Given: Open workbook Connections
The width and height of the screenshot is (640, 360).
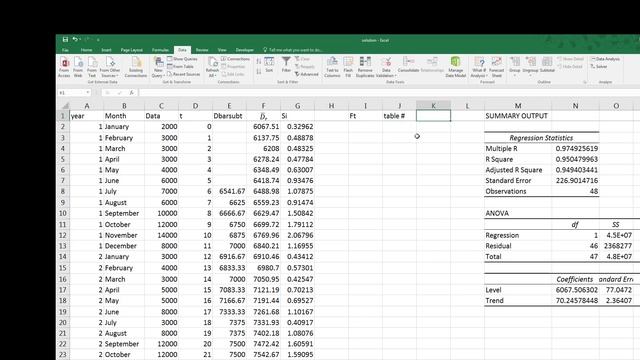Looking at the screenshot, I should coord(235,59).
